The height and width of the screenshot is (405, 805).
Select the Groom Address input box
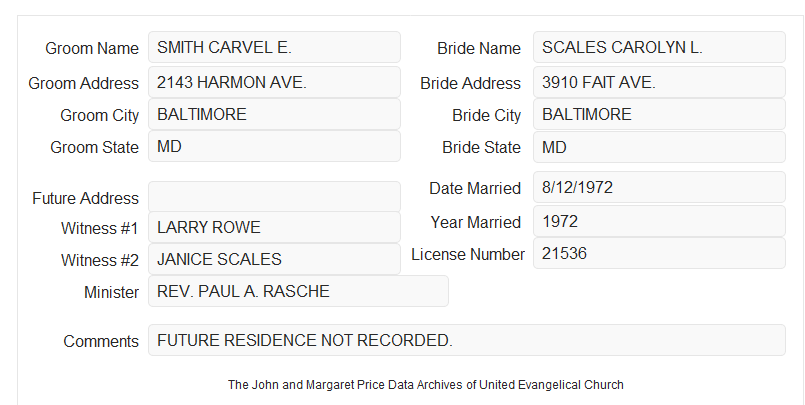click(274, 82)
